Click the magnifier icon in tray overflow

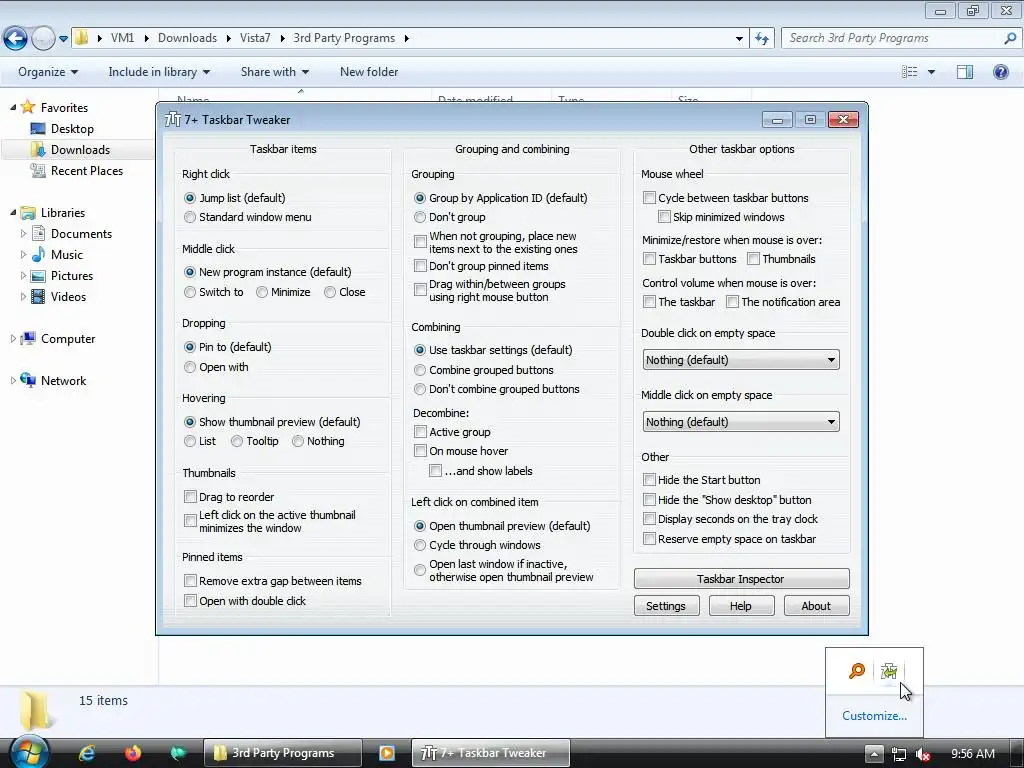coord(856,671)
